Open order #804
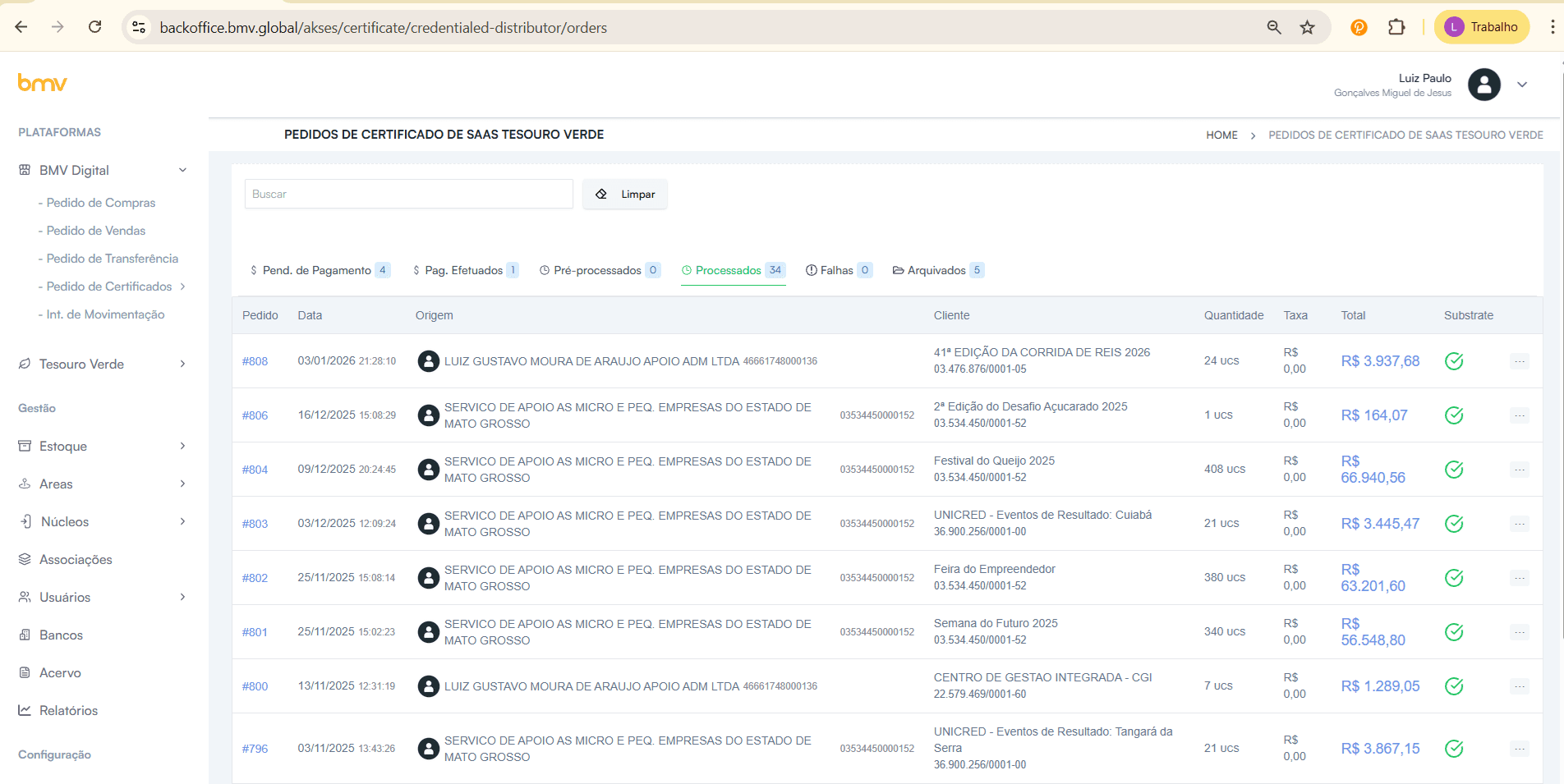 click(255, 470)
